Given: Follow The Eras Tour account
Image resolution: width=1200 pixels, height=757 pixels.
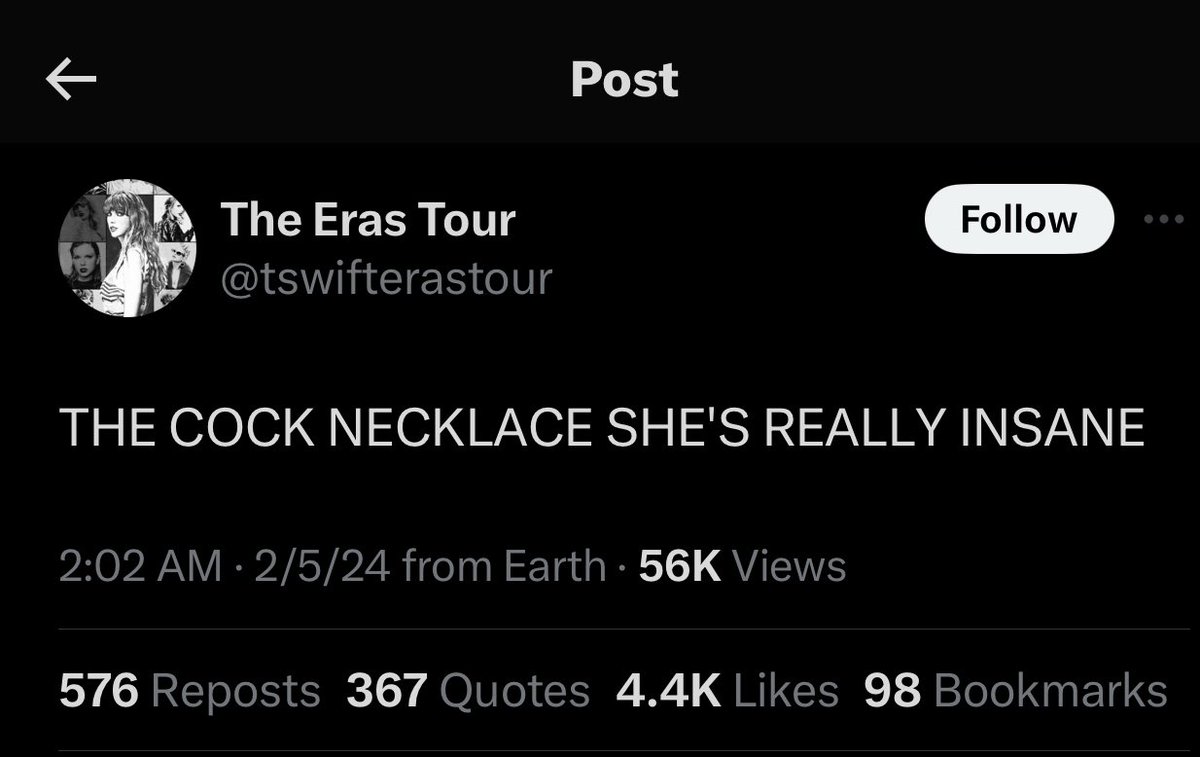Looking at the screenshot, I should click(1018, 219).
